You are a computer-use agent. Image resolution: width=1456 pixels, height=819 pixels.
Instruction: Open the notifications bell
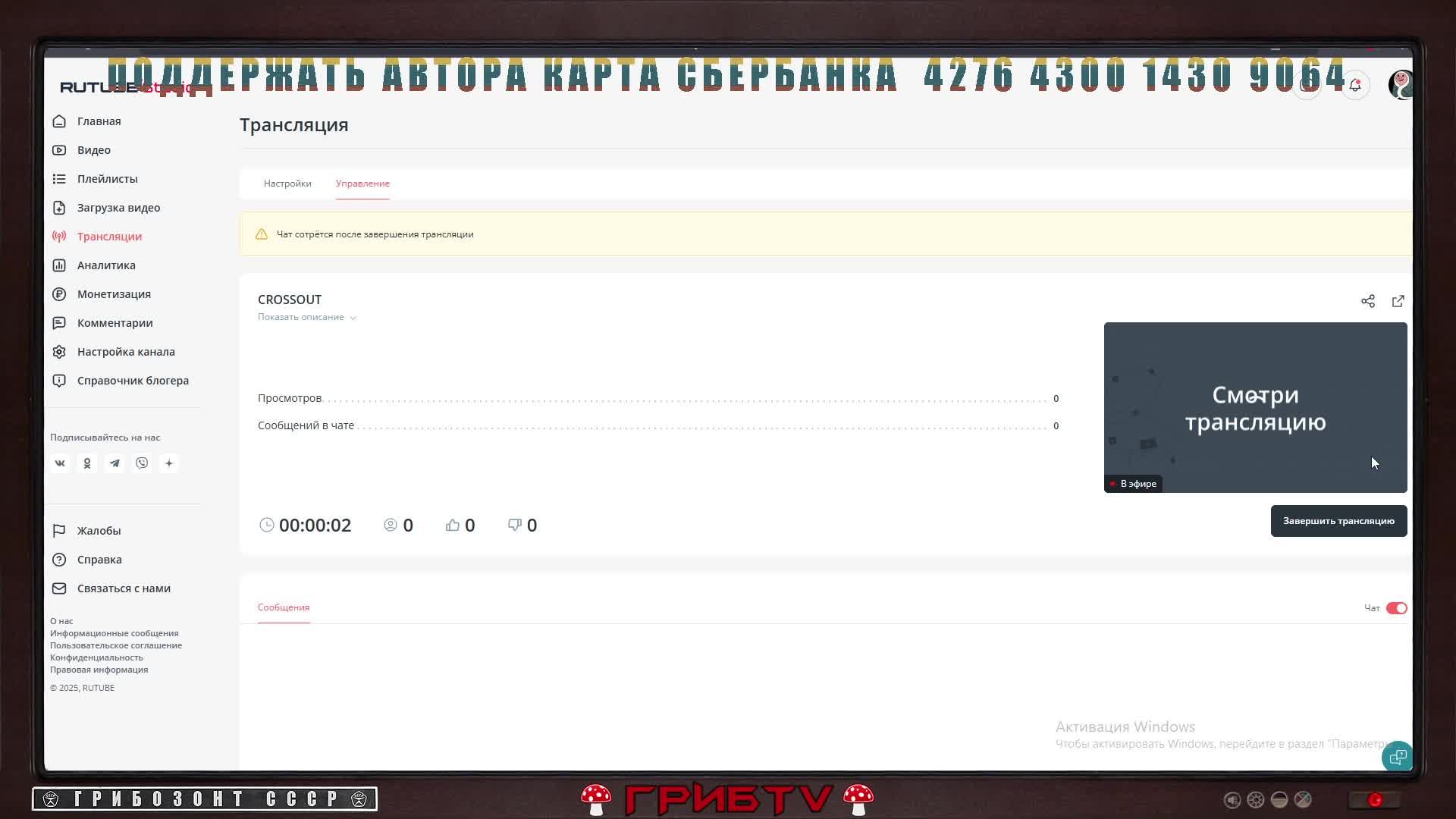click(1355, 85)
